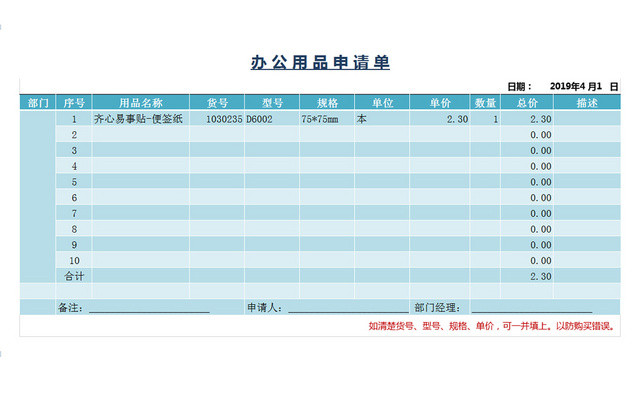Select the 单位 column header

(x=382, y=102)
